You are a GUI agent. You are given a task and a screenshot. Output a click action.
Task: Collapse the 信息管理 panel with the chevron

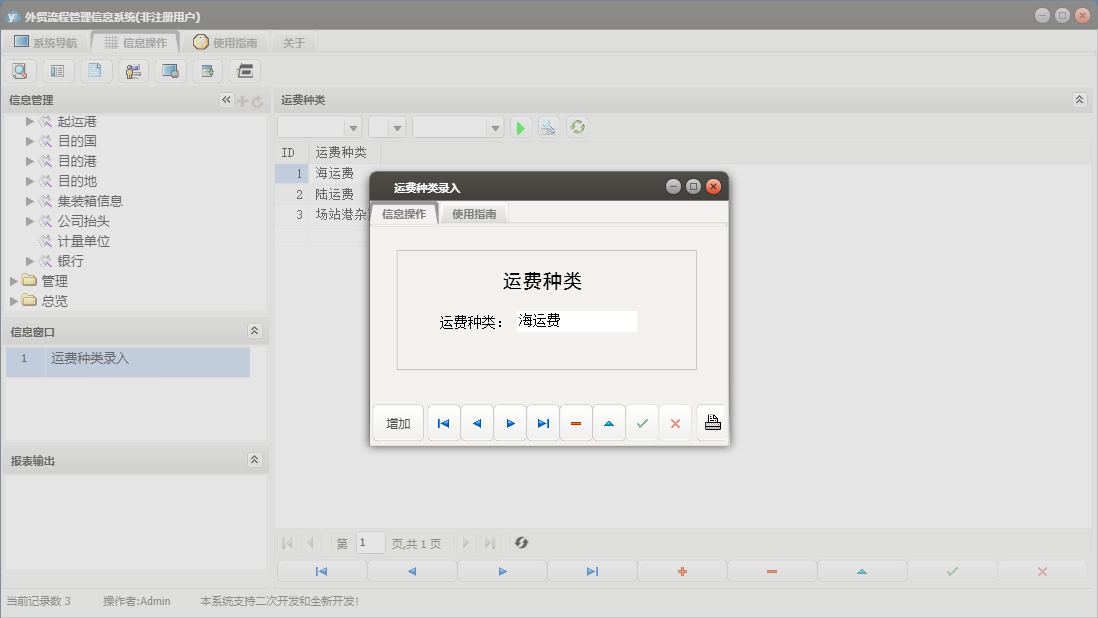click(225, 99)
